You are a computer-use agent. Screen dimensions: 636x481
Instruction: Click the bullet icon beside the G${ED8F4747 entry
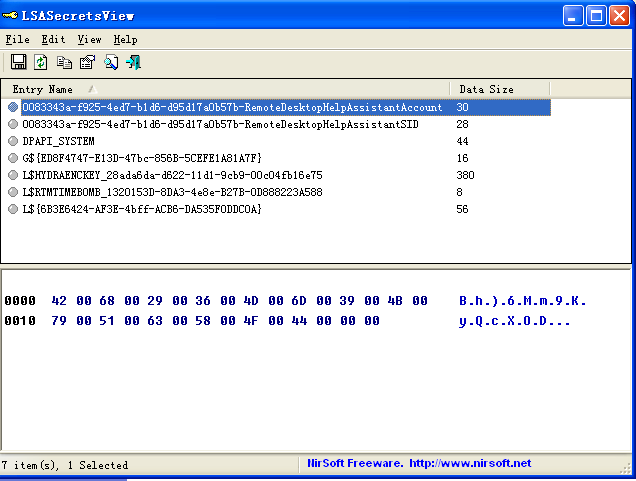[x=13, y=158]
